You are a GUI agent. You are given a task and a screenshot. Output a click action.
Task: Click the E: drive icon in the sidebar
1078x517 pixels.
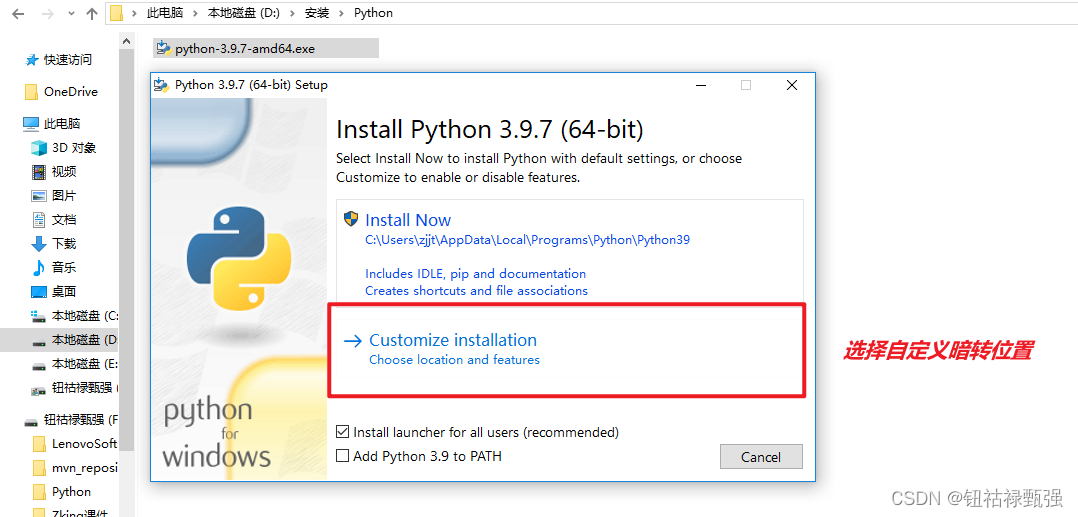coord(39,364)
